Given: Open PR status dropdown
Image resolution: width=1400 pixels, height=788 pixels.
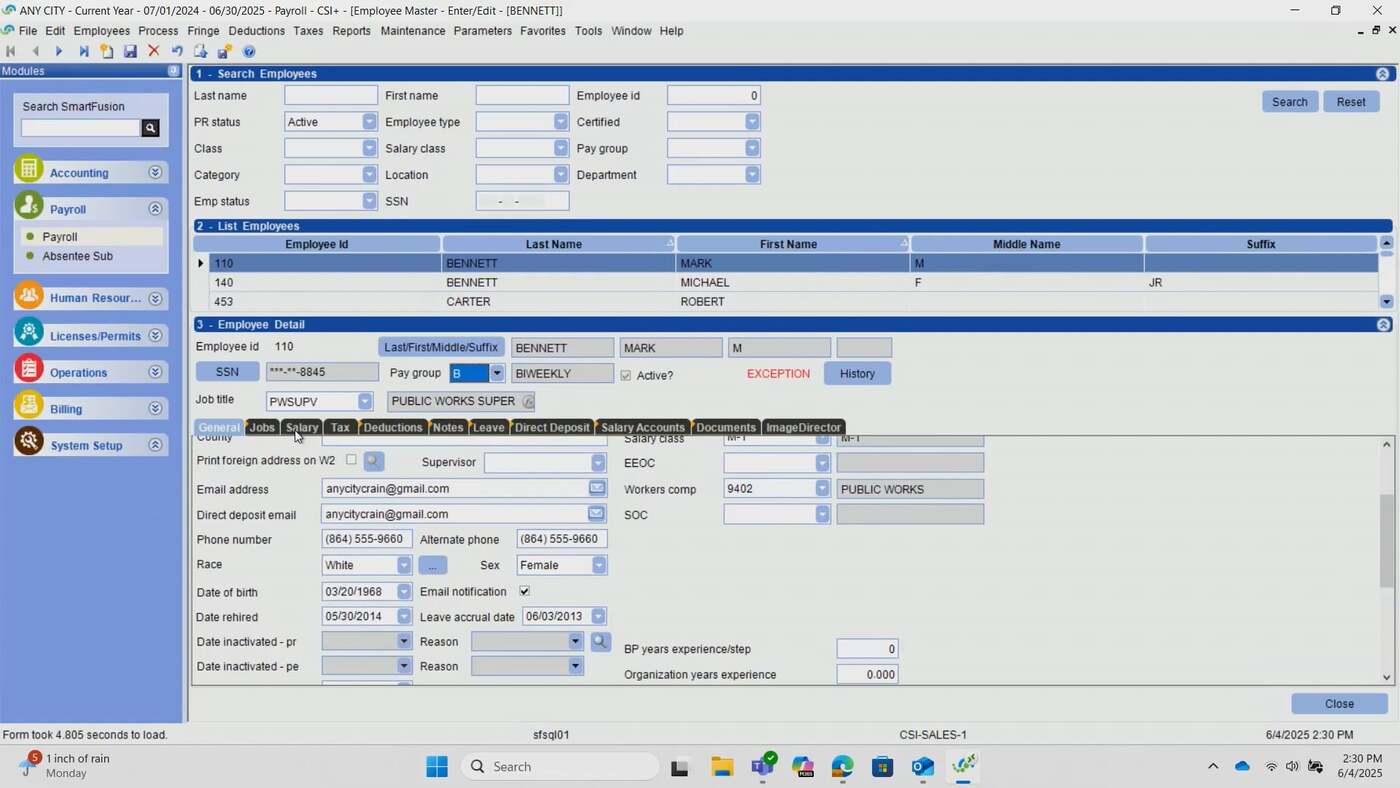Looking at the screenshot, I should click(x=369, y=122).
